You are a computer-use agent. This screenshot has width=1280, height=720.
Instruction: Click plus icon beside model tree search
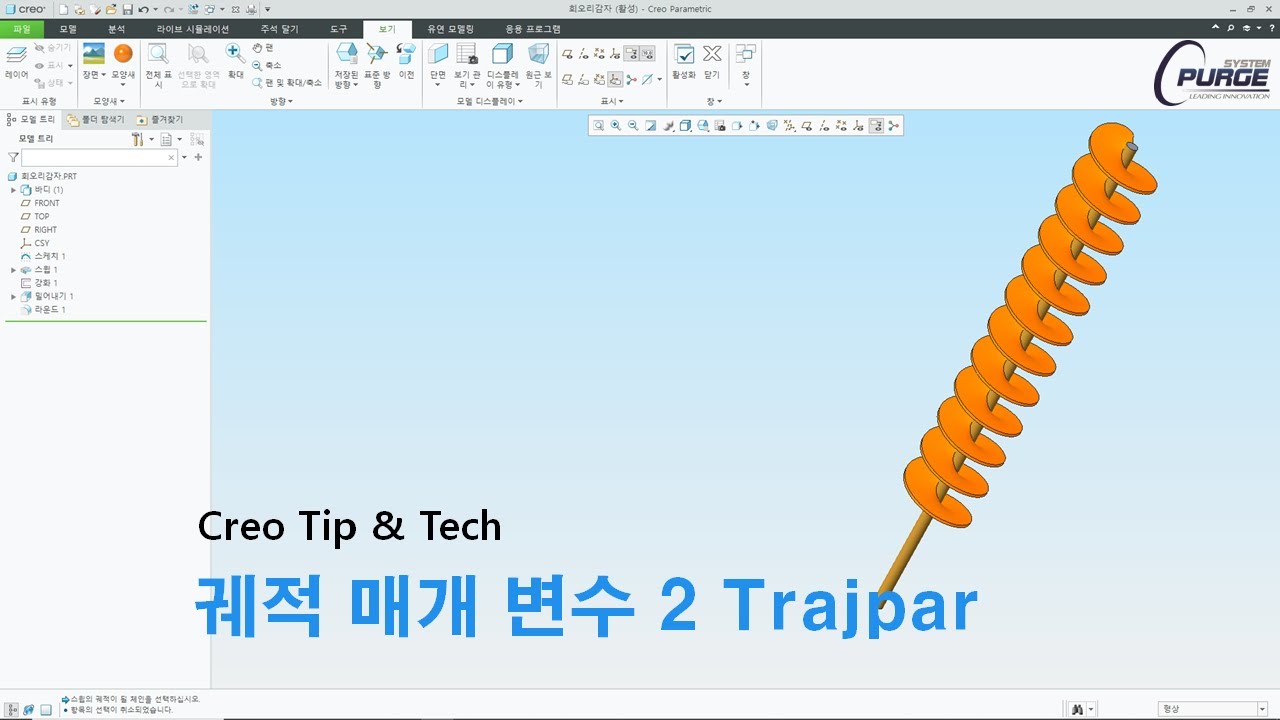coord(198,157)
